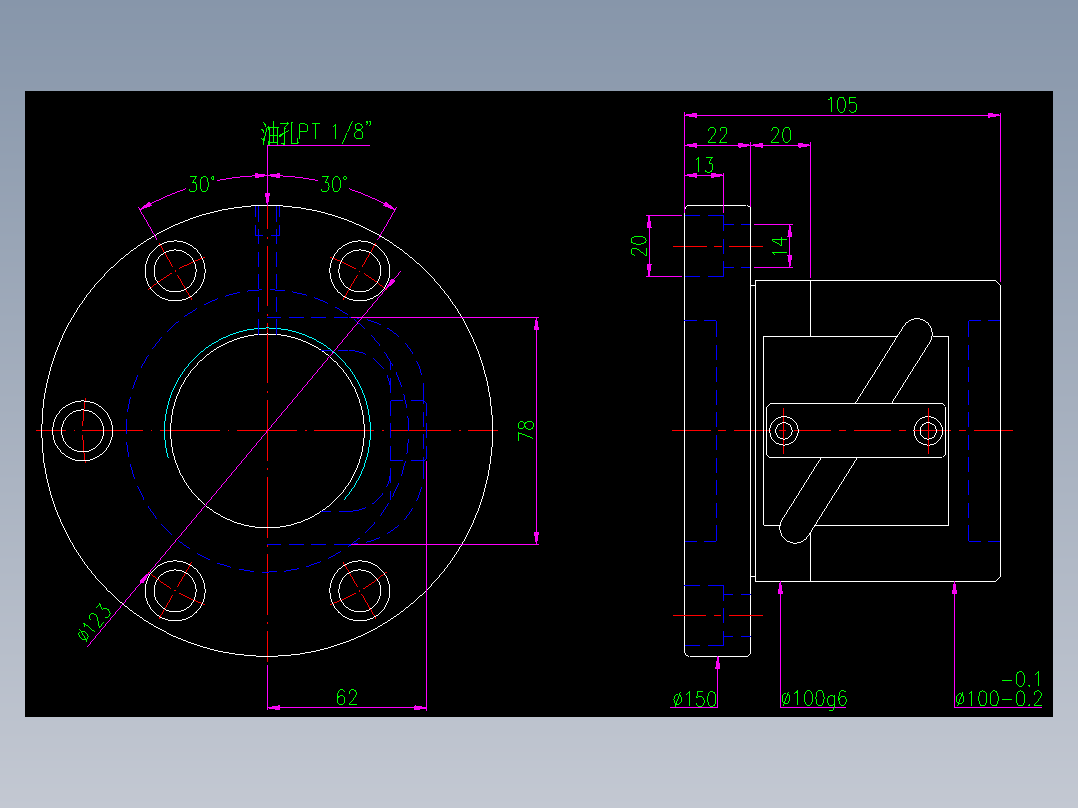Screen dimensions: 1078x808
Task: Select the 13 depth dimension text
Action: coord(704,165)
